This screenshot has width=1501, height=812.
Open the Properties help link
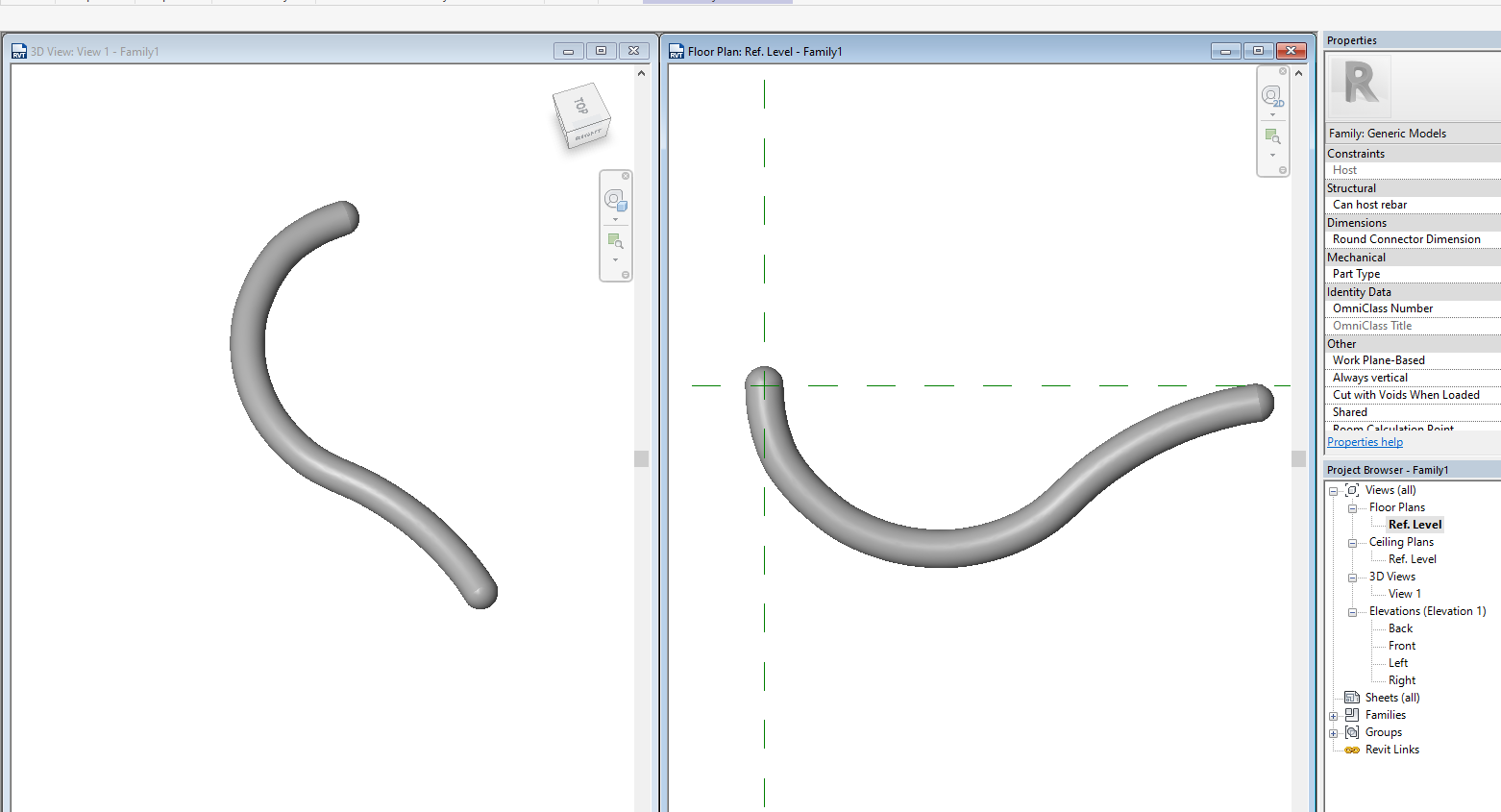click(1365, 441)
